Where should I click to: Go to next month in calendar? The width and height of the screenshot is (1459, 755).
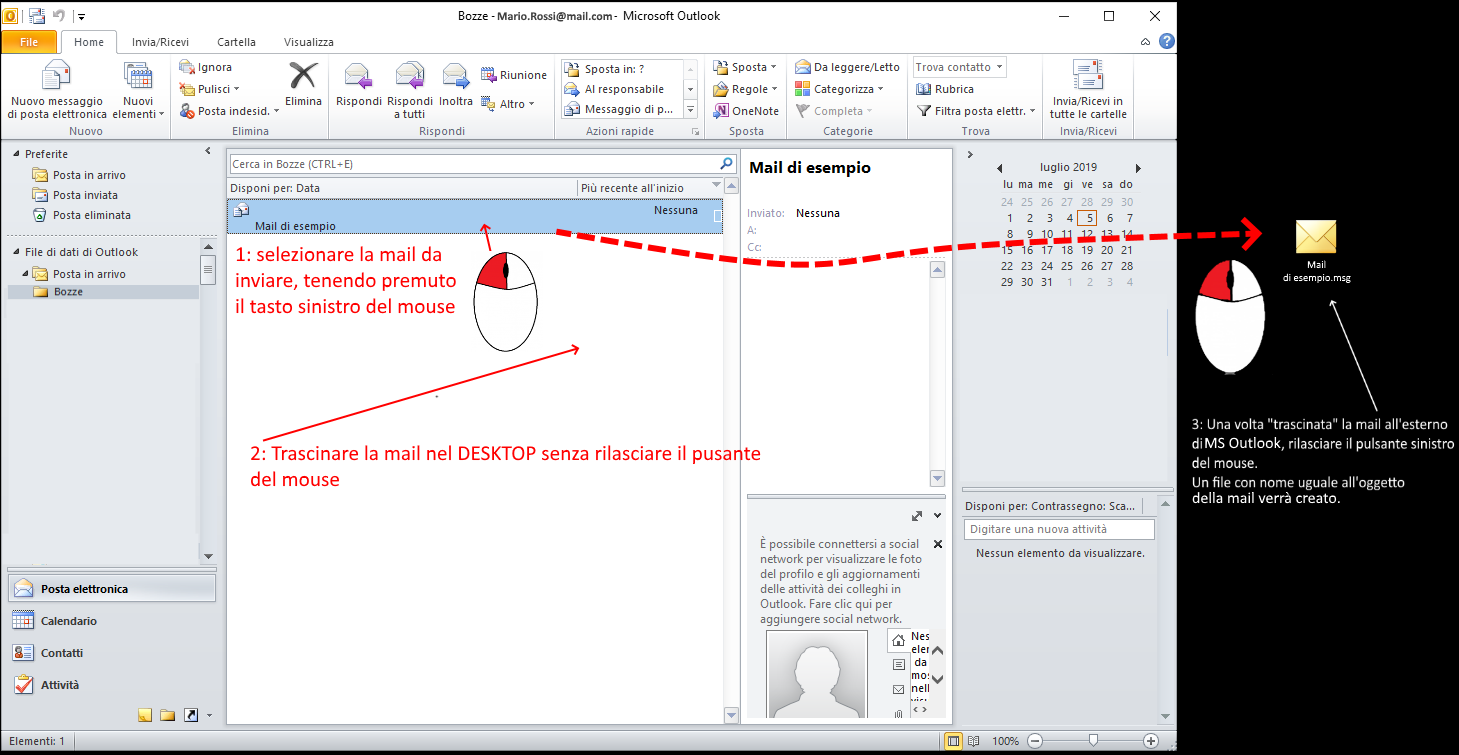click(x=1138, y=168)
